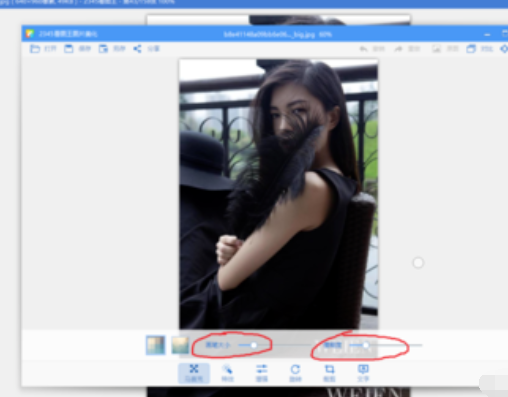
Task: Pick the second blur style thumbnail
Action: 180,345
